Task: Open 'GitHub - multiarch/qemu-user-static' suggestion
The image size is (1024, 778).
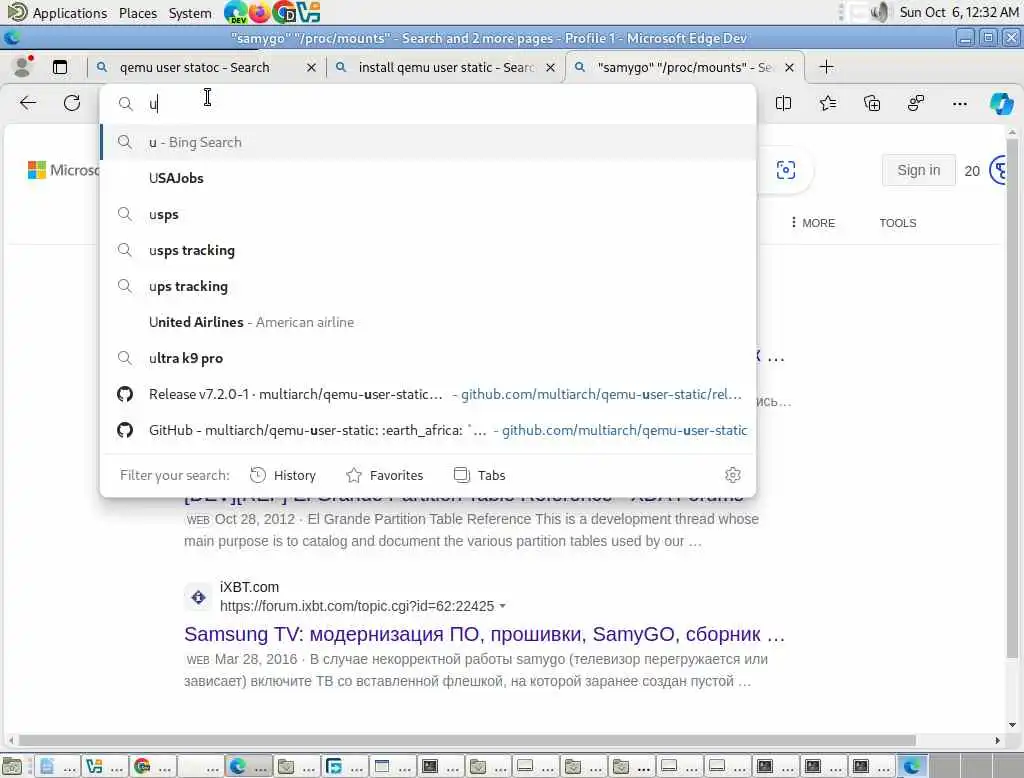Action: click(428, 430)
